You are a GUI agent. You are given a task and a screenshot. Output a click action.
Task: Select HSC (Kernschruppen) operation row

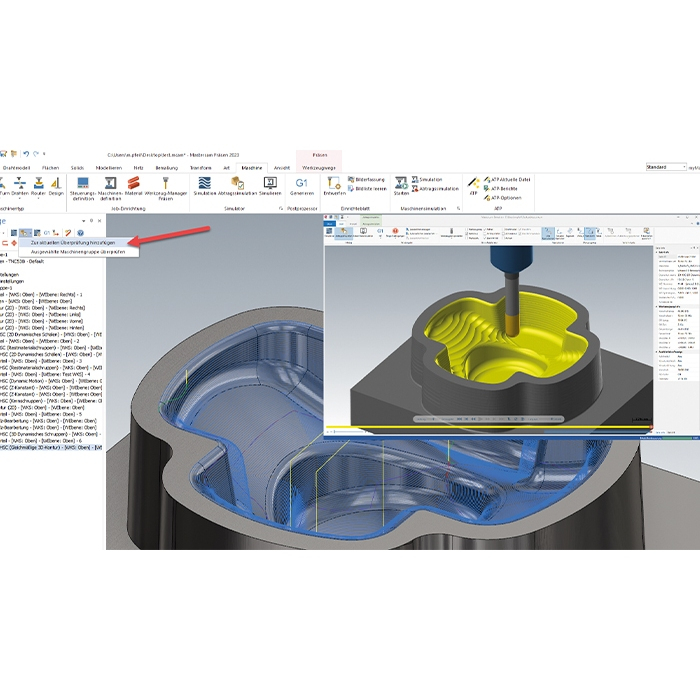(x=51, y=401)
